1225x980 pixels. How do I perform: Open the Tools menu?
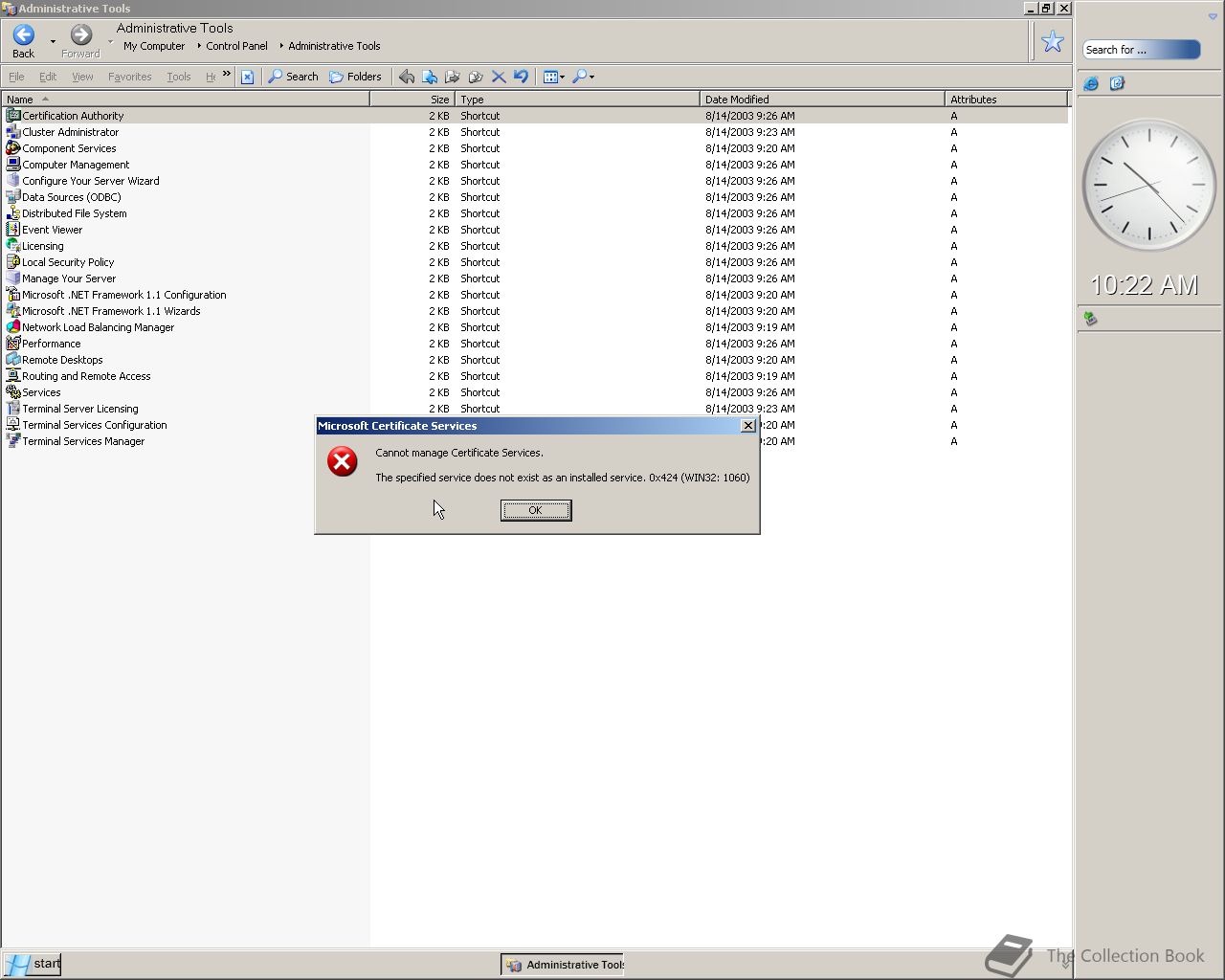tap(178, 77)
